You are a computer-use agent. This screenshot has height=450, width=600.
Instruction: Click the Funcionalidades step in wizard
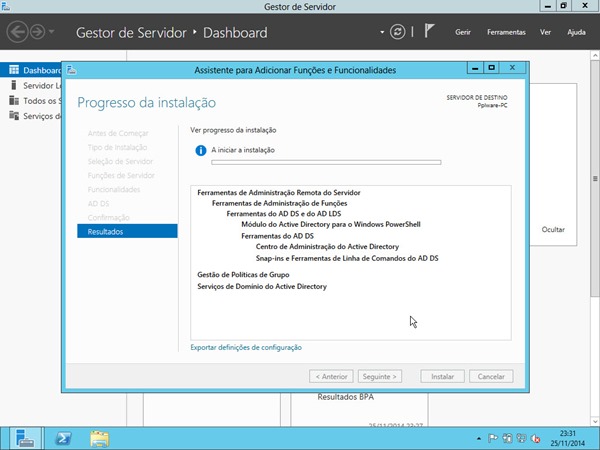[114, 189]
